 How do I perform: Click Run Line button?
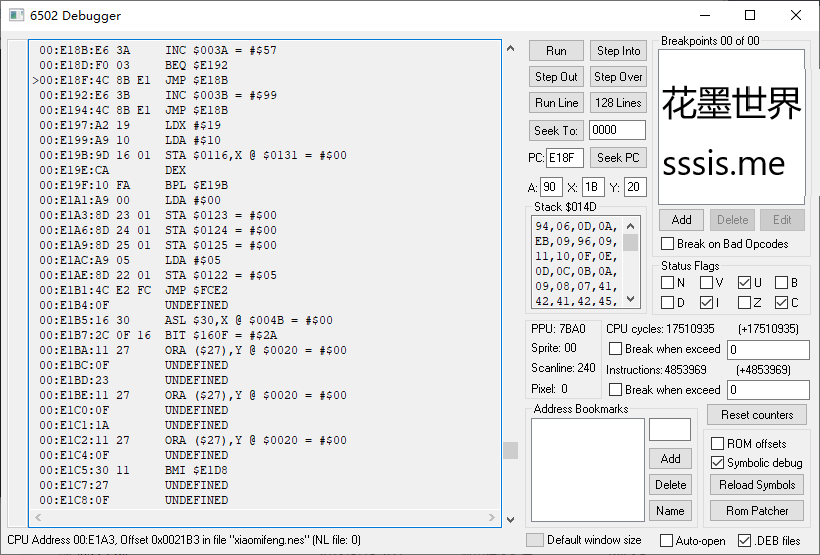pos(556,103)
